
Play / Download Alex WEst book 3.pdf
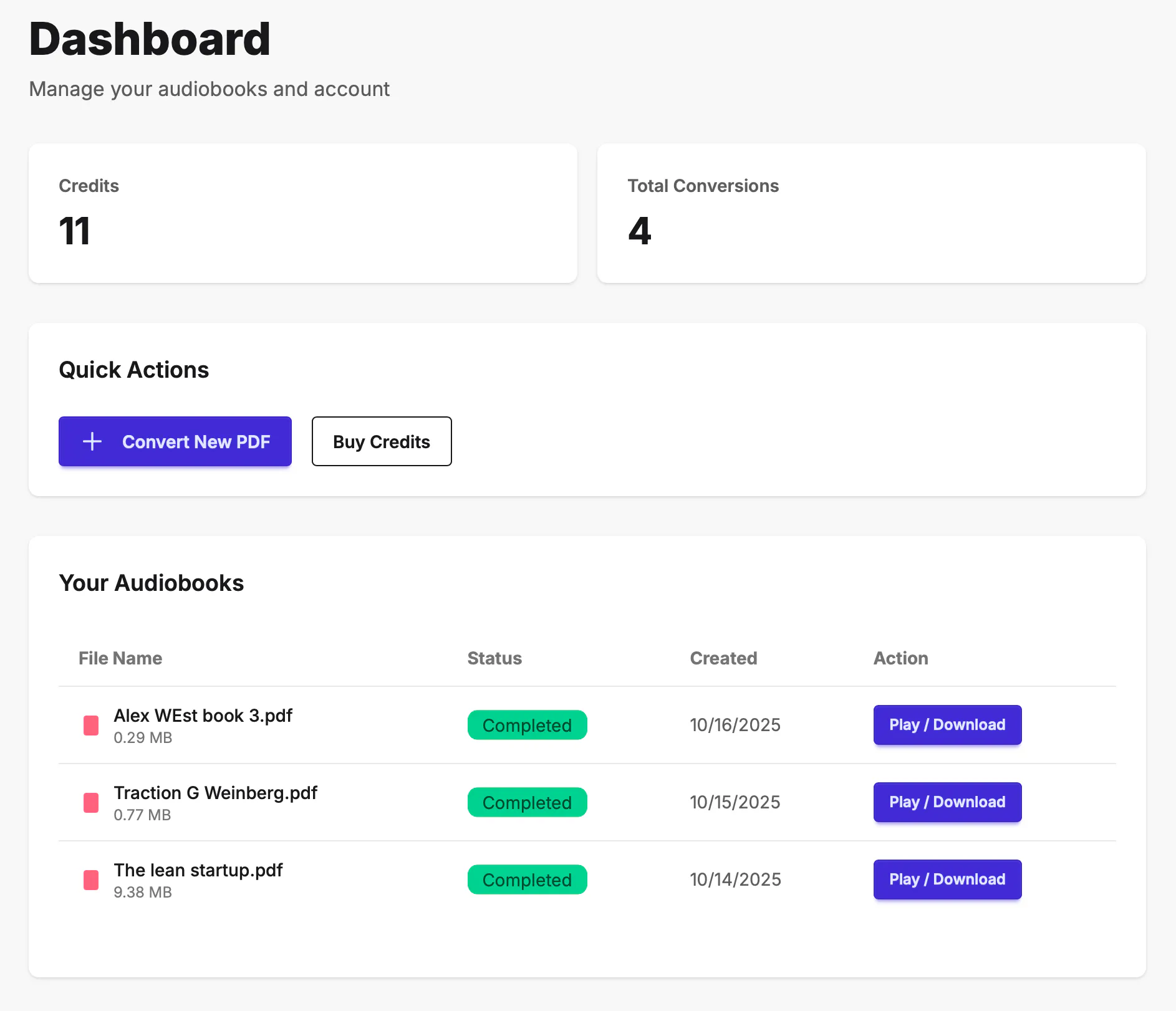(947, 725)
